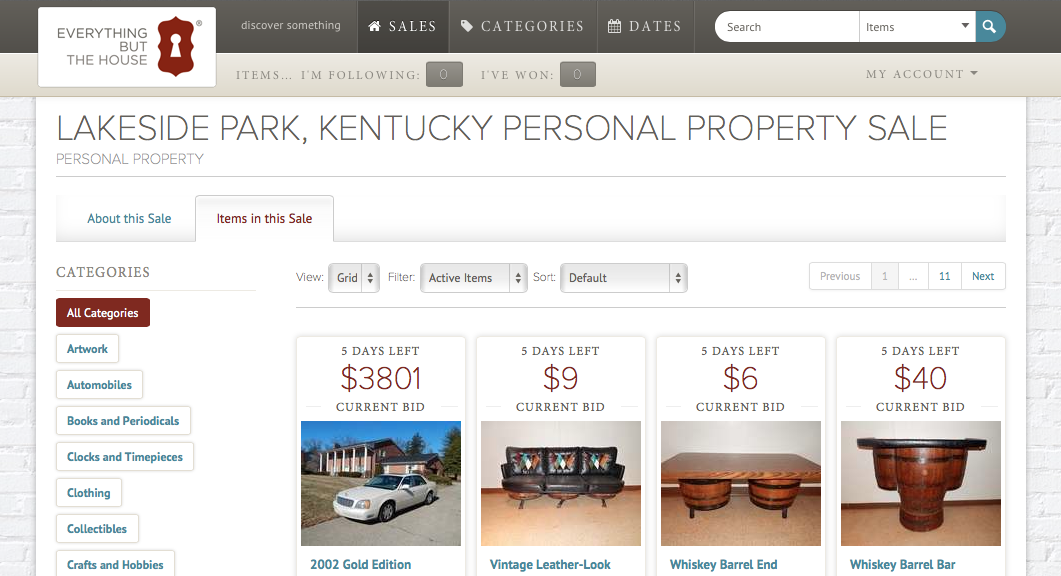
Task: Expand the My Account menu
Action: tap(920, 74)
